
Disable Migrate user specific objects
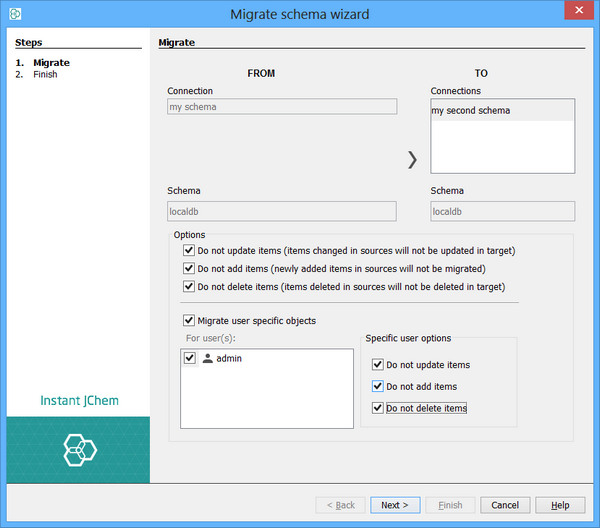189,321
